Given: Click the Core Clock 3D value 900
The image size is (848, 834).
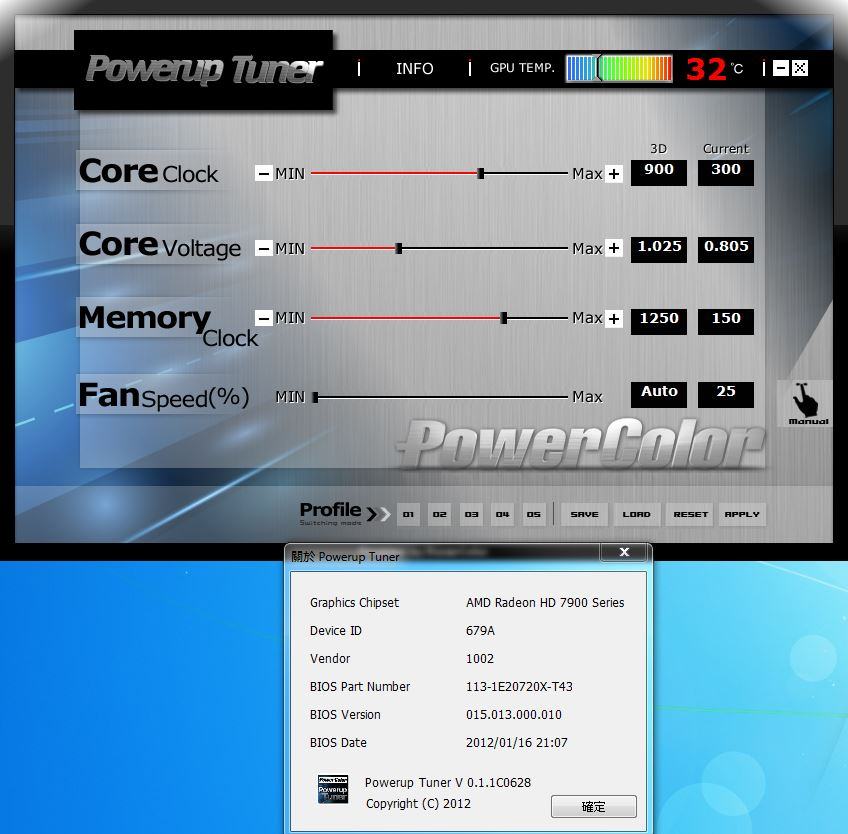Looking at the screenshot, I should [659, 173].
